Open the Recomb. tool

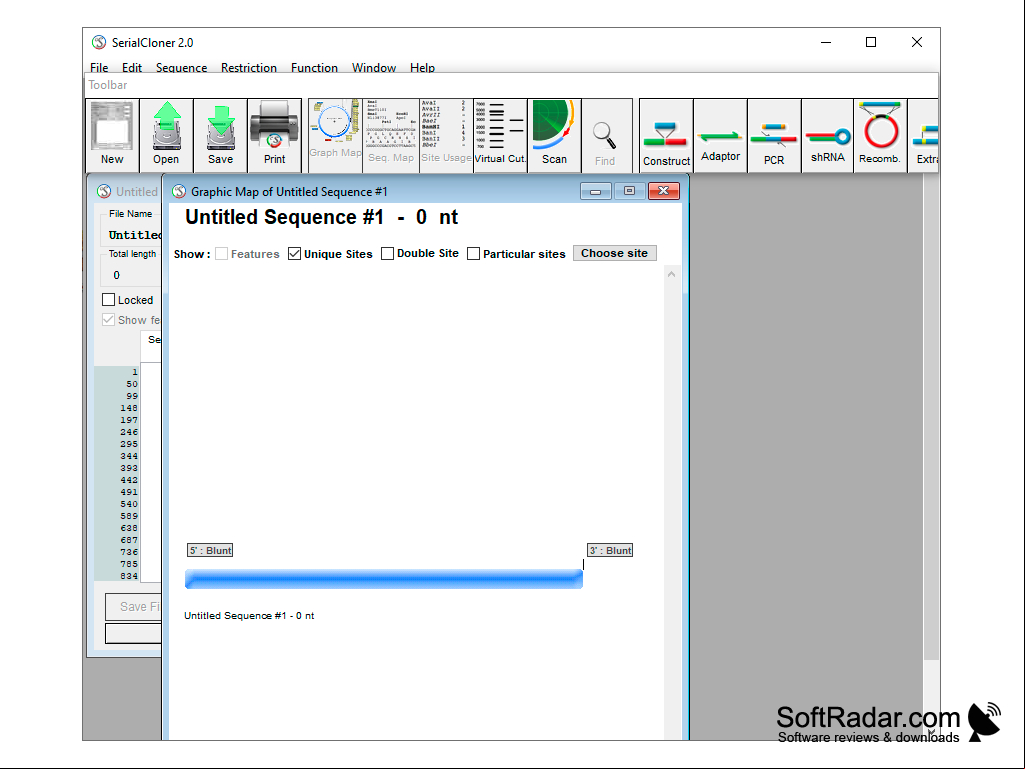point(880,135)
